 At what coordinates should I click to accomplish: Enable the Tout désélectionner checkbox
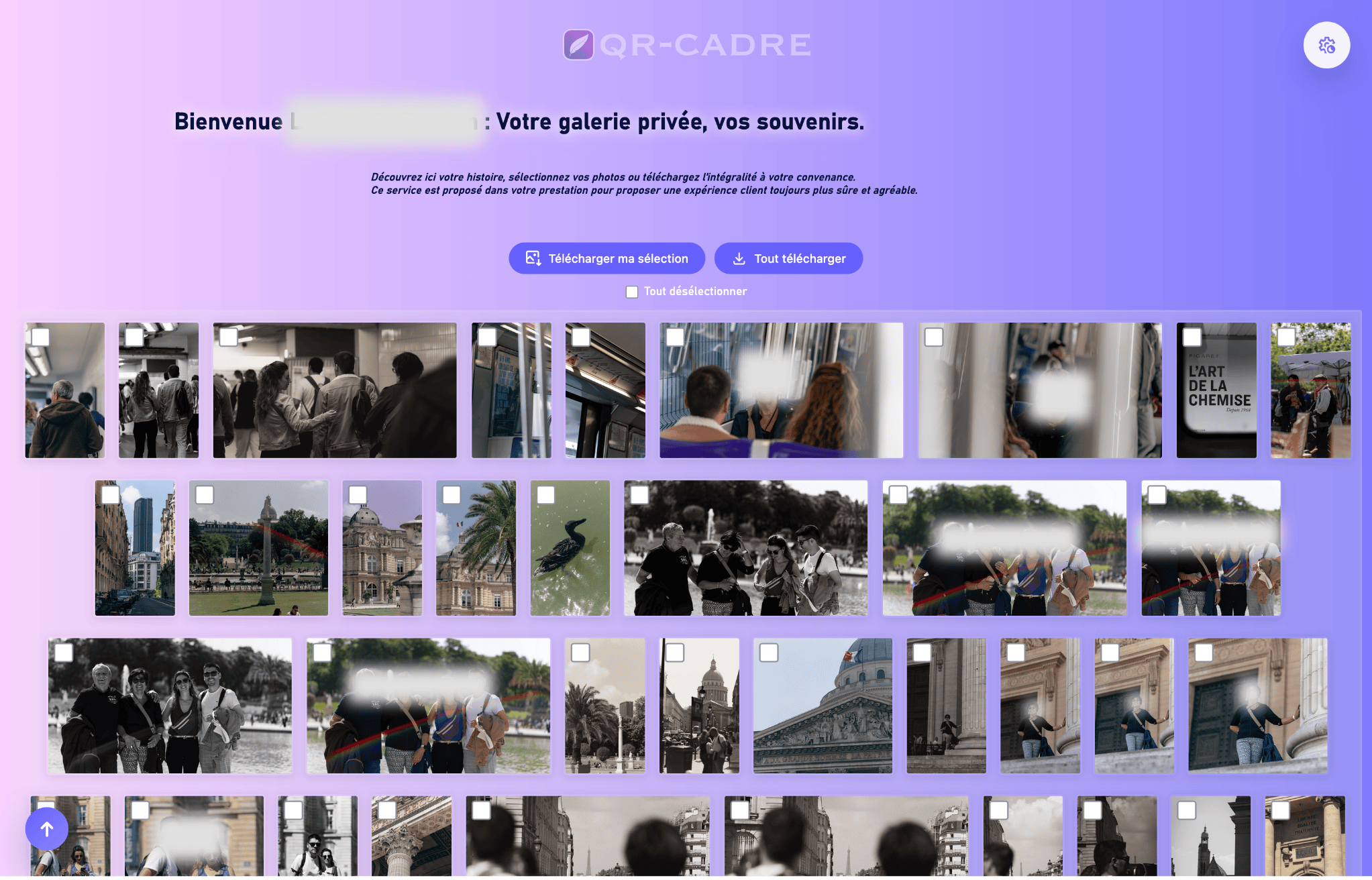[x=631, y=291]
